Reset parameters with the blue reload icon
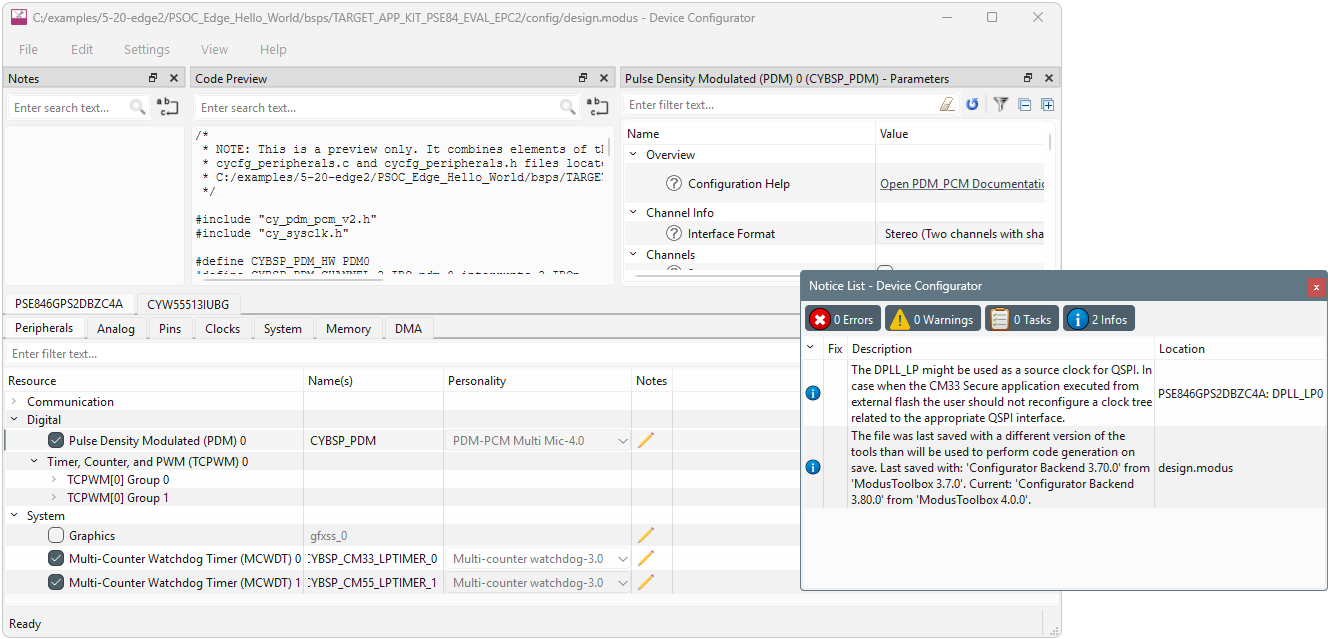The height and width of the screenshot is (639, 1328). pos(972,104)
